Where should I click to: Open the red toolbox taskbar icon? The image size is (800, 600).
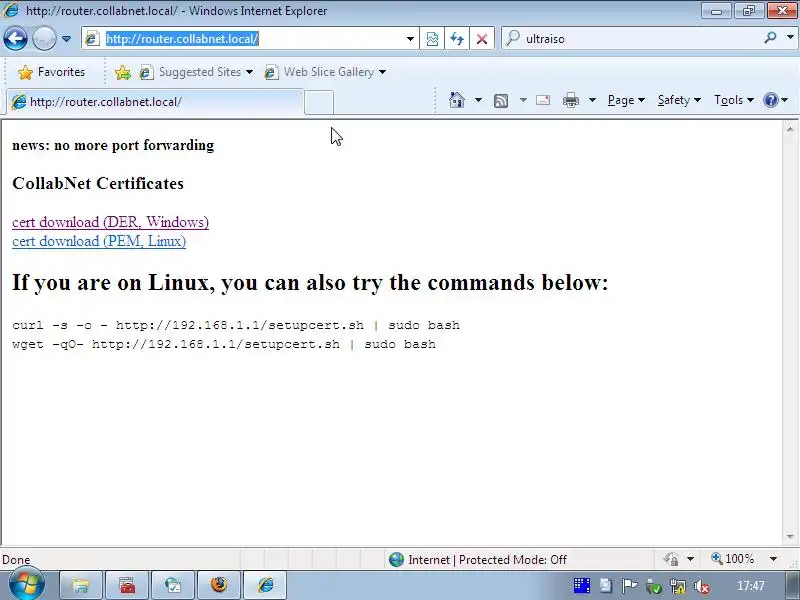[128, 585]
